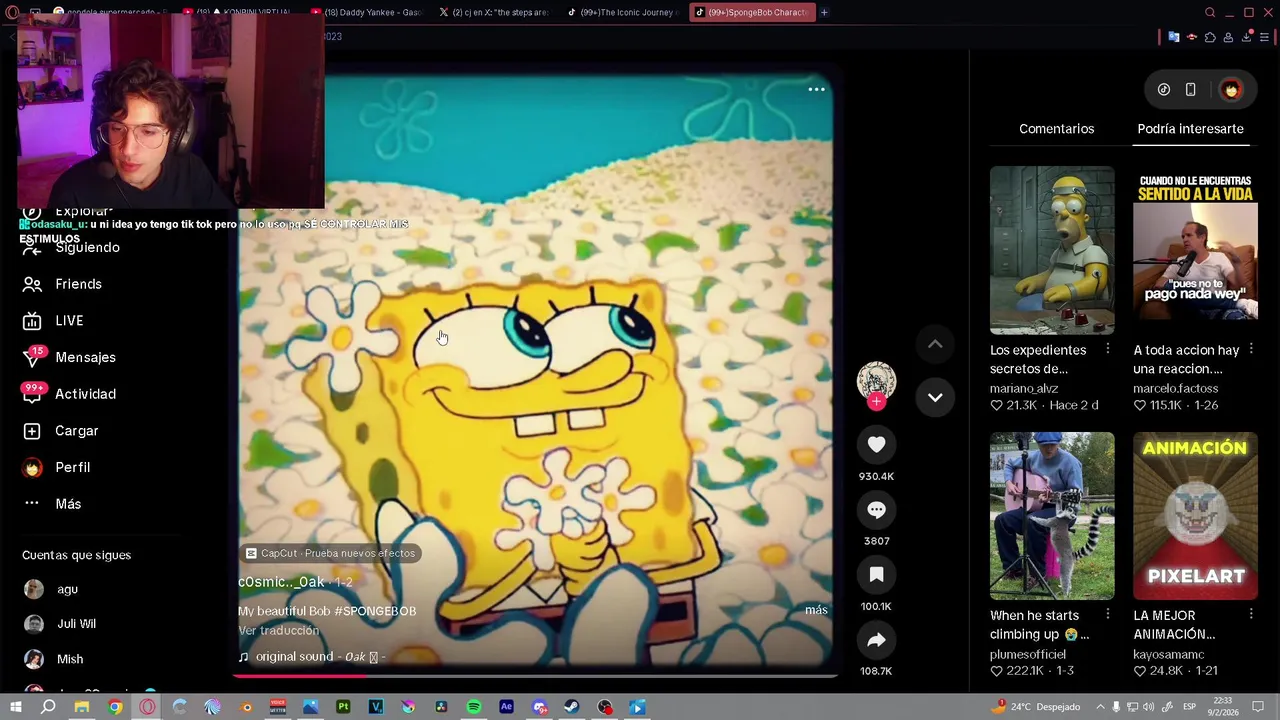Open LIVE section in sidebar
Image resolution: width=1280 pixels, height=720 pixels.
point(69,321)
